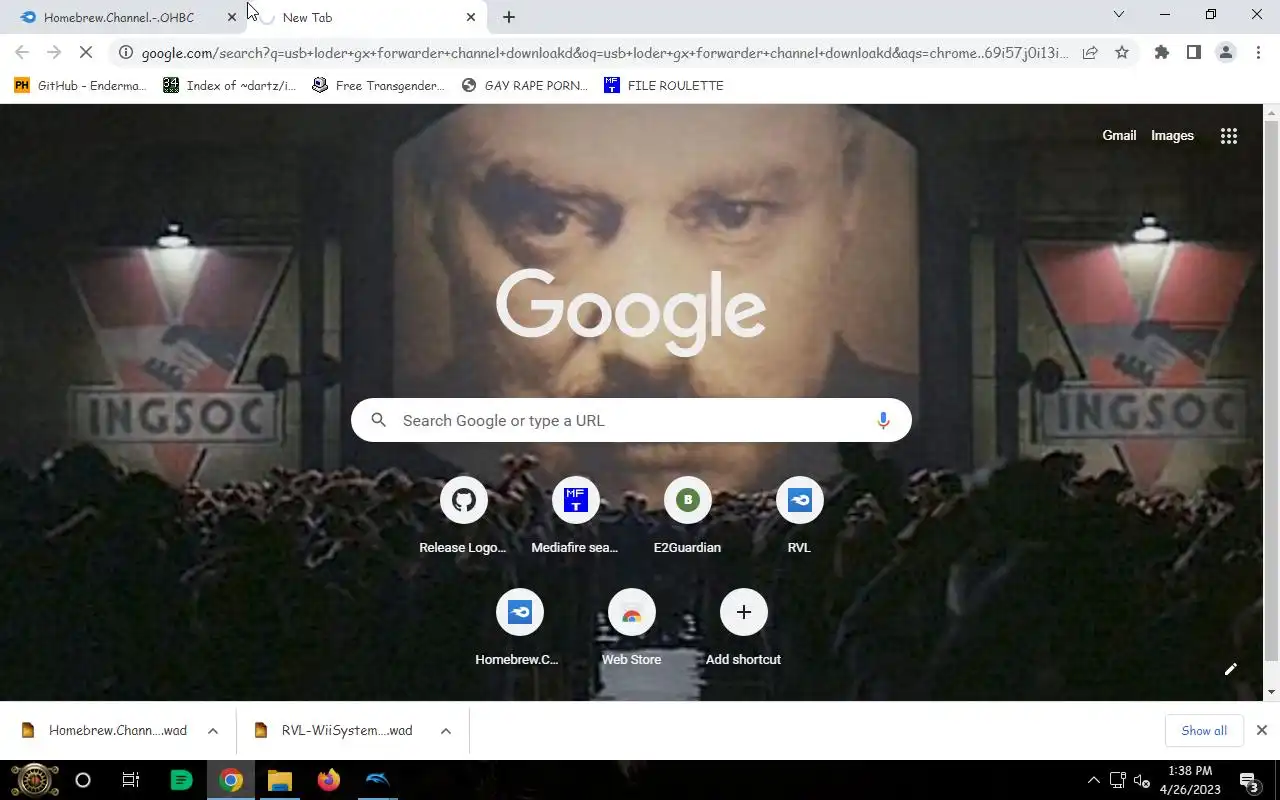
Task: Open the GitHub - Enderma... bookmark
Action: point(80,85)
